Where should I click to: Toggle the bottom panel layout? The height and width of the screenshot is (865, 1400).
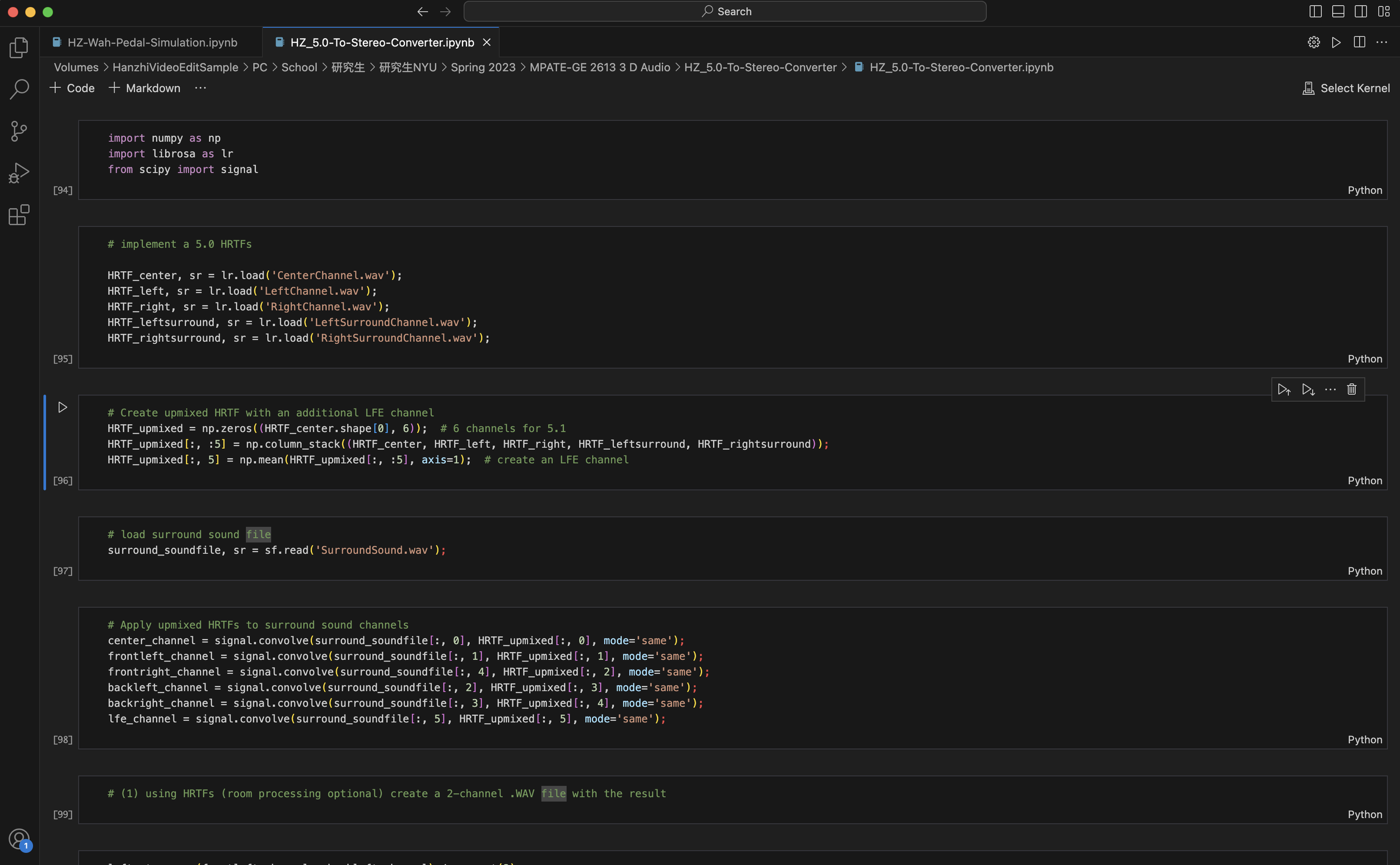click(1338, 11)
